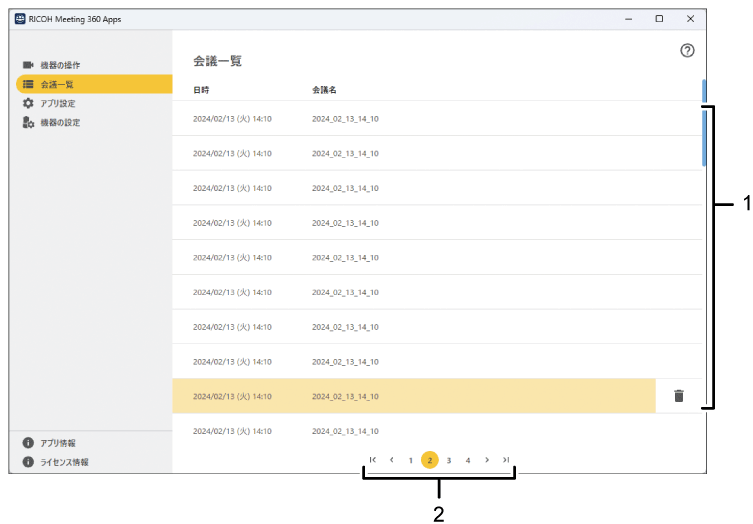753x524 pixels.
Task: Select page 4 in pagination
Action: [x=468, y=460]
